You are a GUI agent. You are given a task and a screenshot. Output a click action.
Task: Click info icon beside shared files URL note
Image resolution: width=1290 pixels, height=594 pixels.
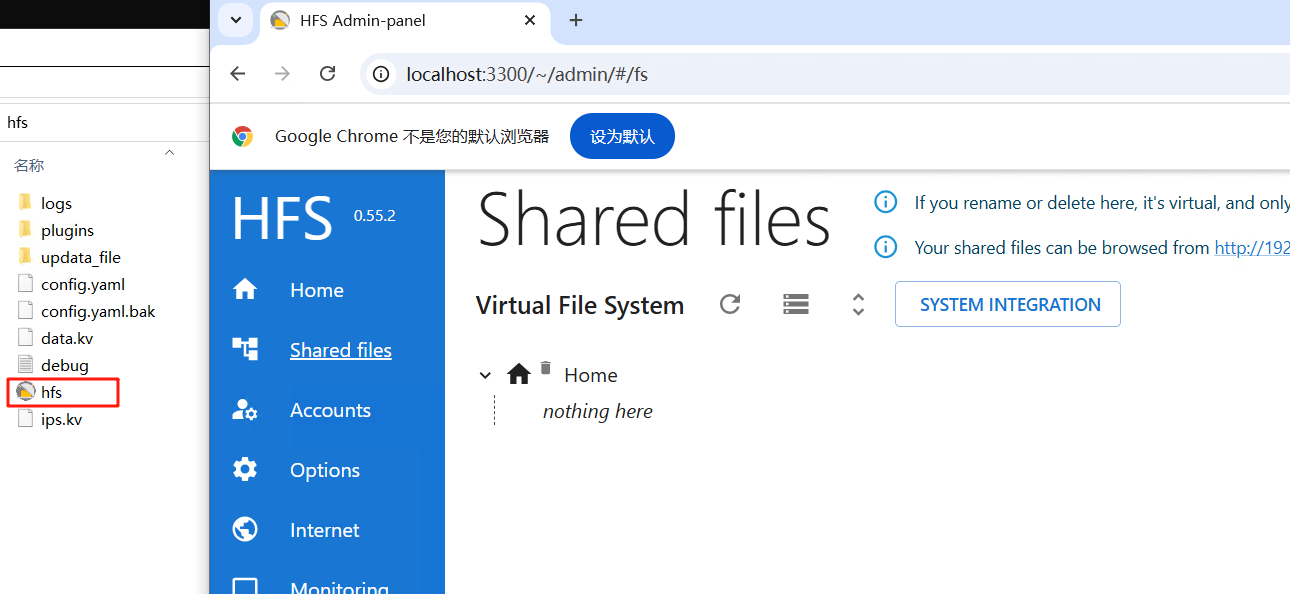885,247
